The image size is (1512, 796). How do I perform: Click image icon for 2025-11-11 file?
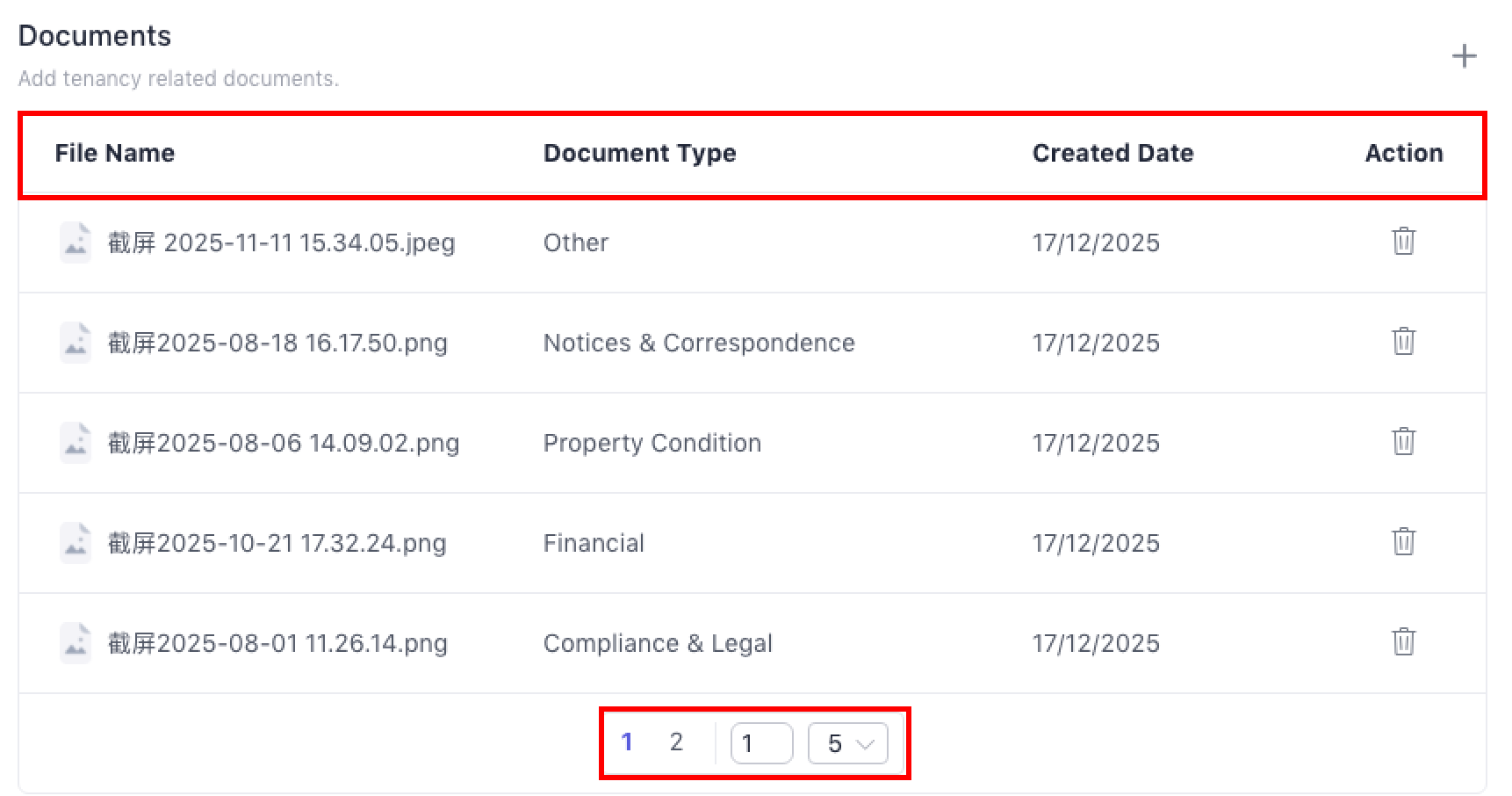(76, 242)
